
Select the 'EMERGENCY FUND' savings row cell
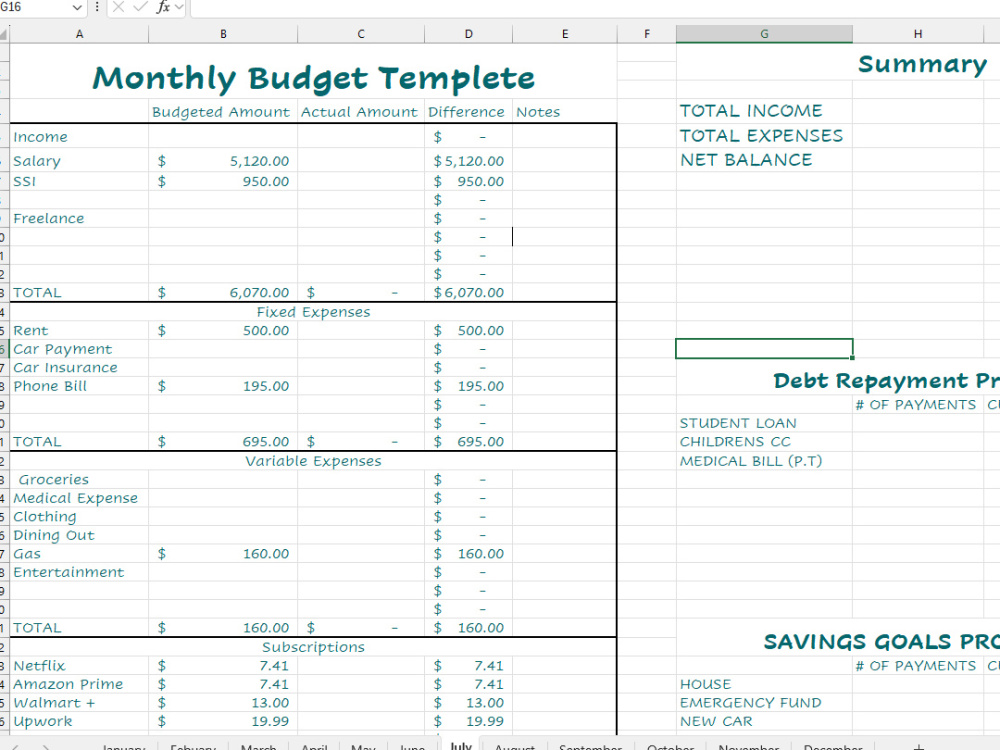764,703
